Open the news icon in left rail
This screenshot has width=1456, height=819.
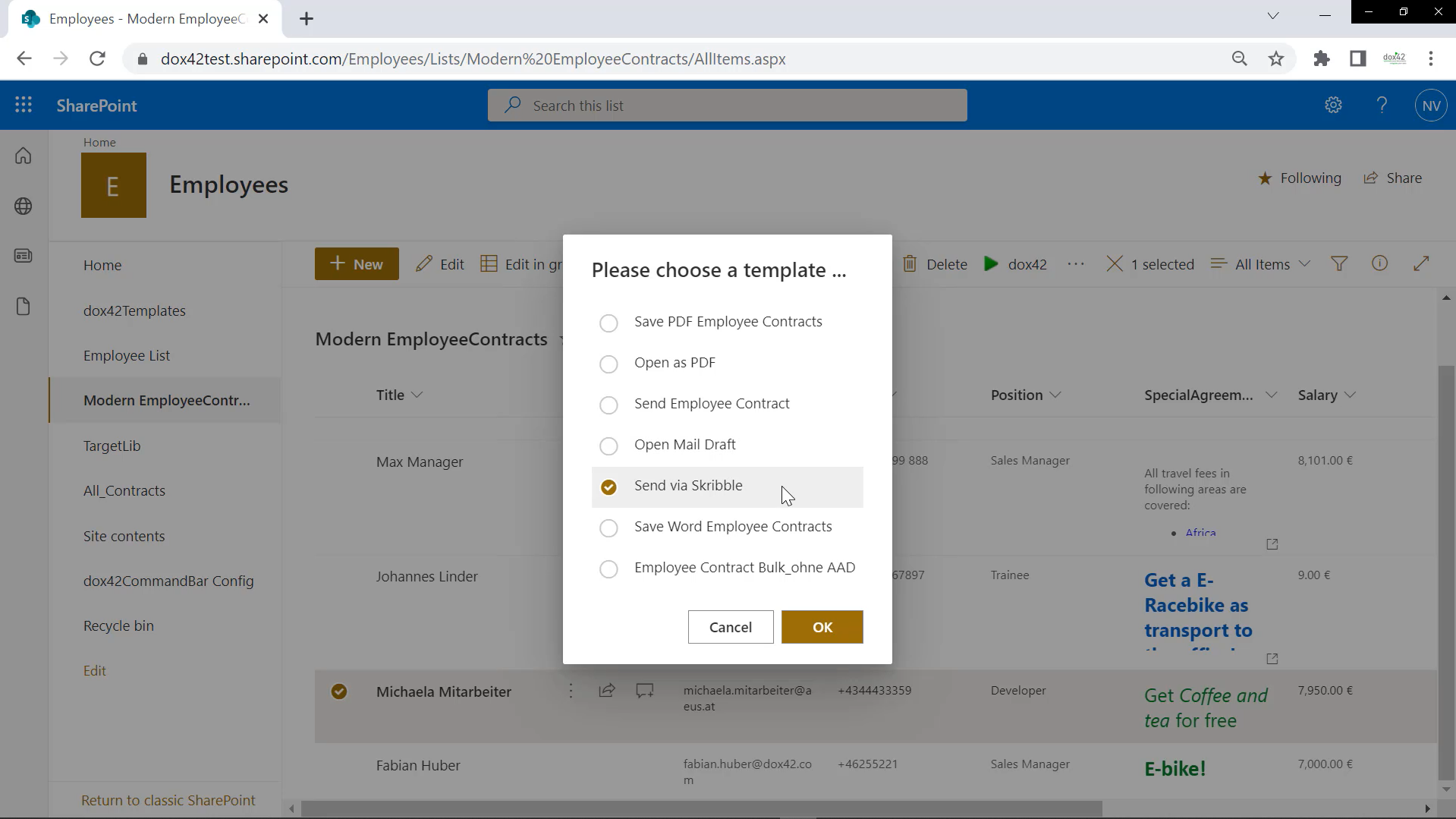coord(24,256)
